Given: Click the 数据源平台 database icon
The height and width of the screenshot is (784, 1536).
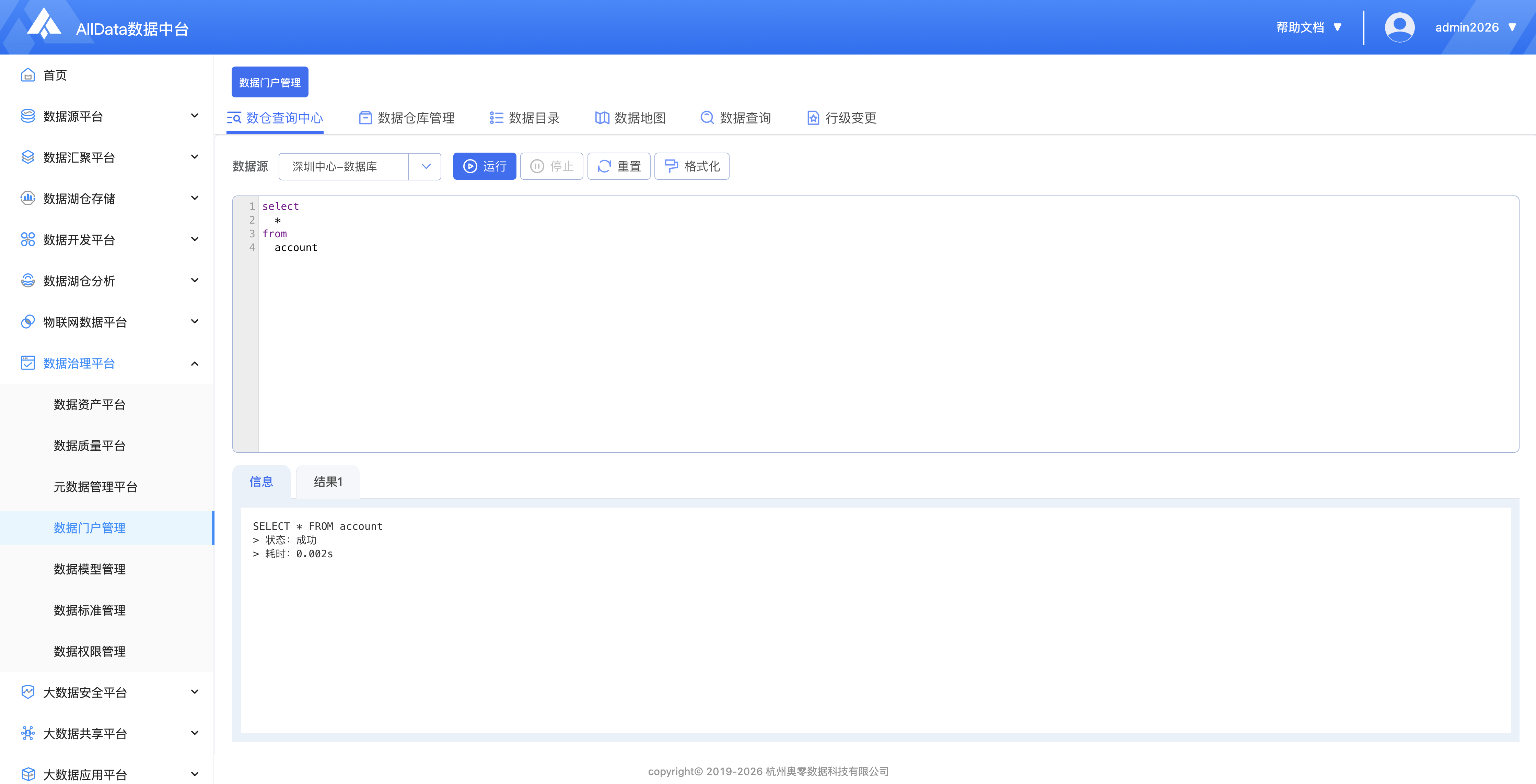Looking at the screenshot, I should [x=27, y=116].
